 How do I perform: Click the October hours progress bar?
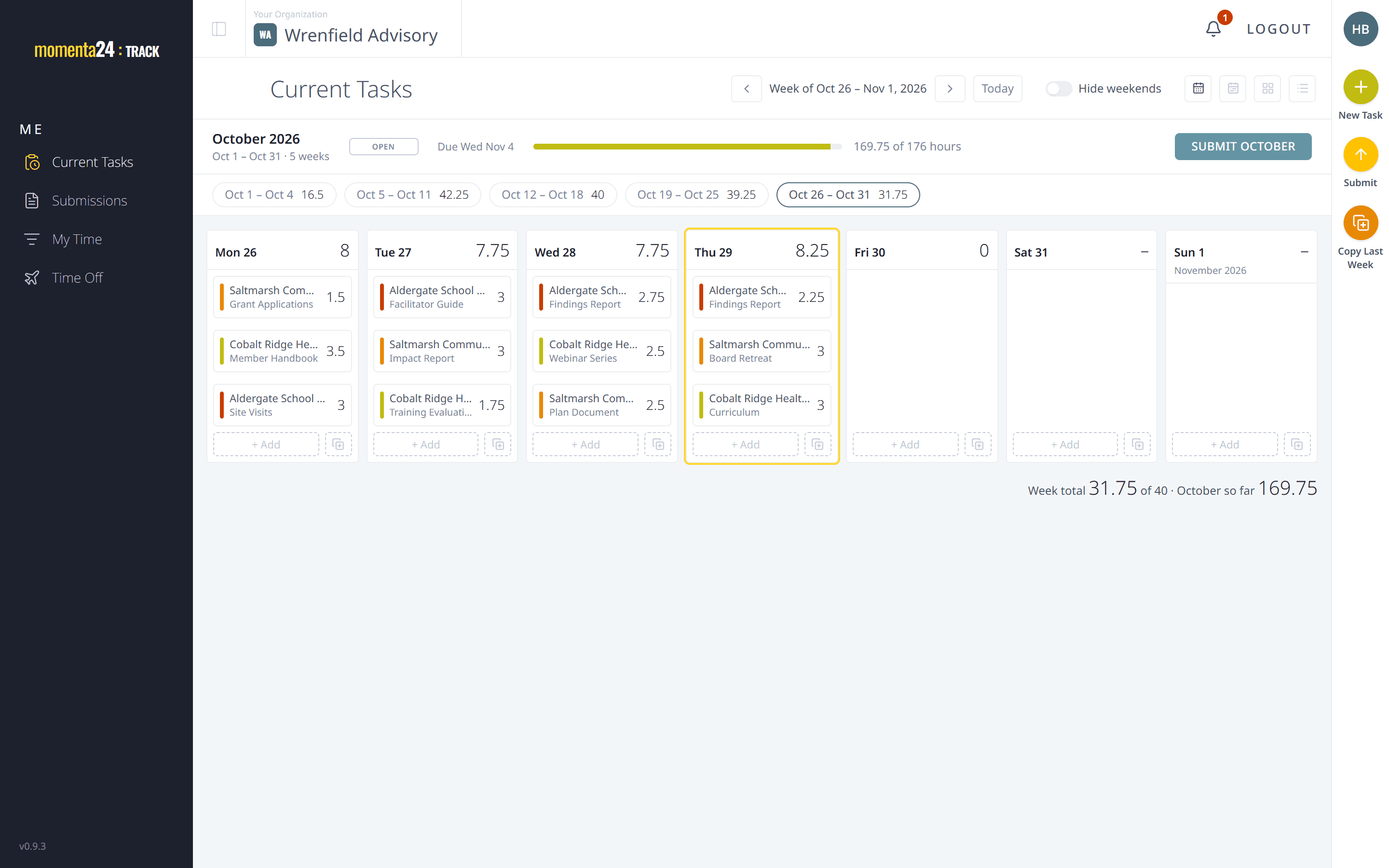point(687,147)
